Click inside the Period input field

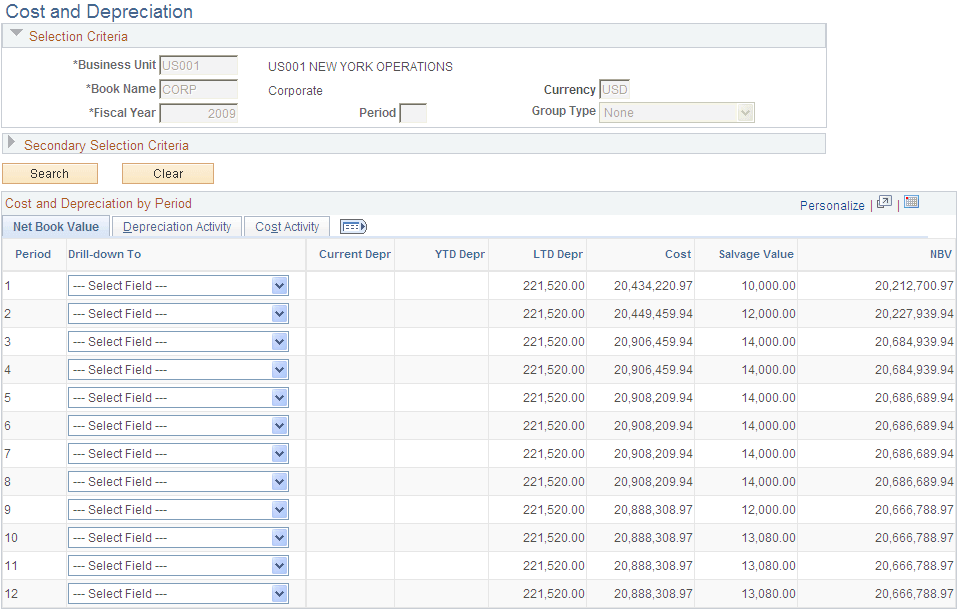412,112
